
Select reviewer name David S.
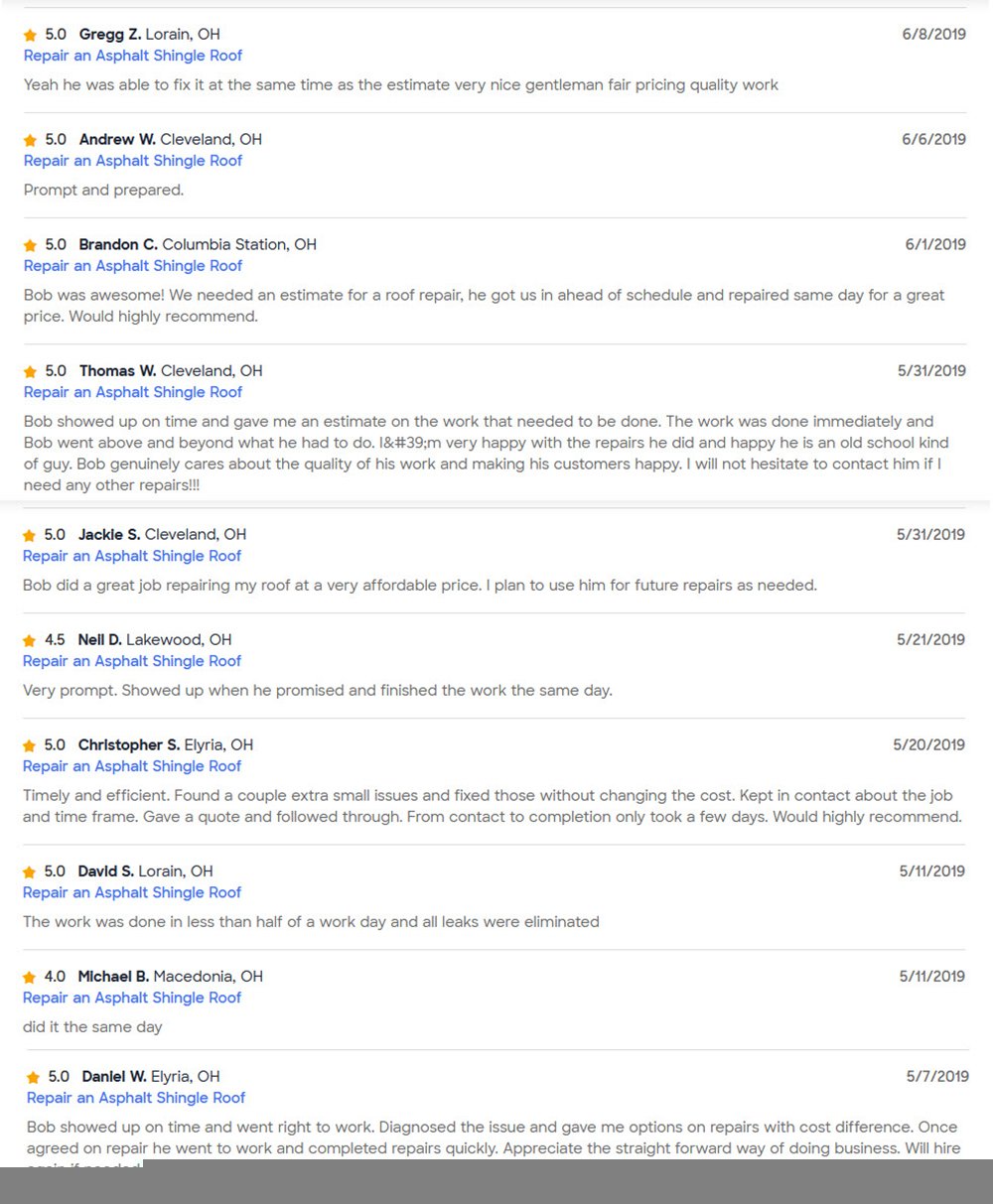pyautogui.click(x=105, y=871)
